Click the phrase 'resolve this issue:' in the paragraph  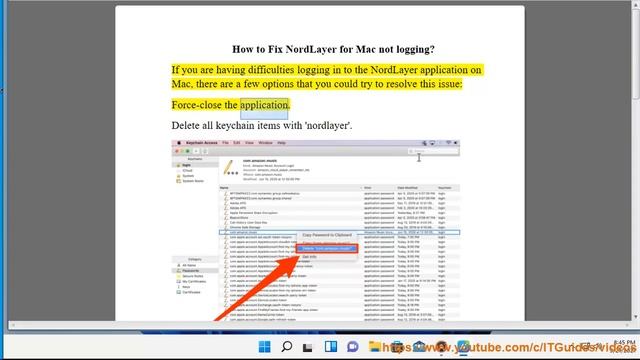pos(424,84)
